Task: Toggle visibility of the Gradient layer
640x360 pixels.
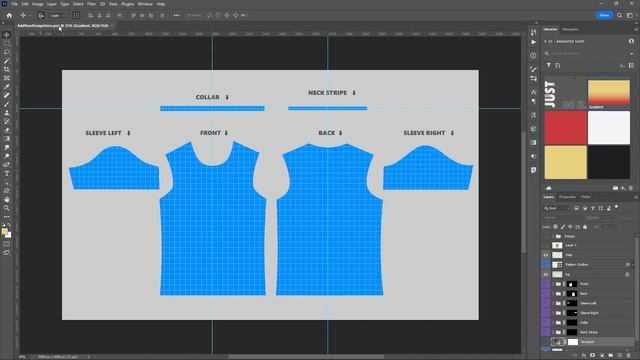Action: point(546,342)
